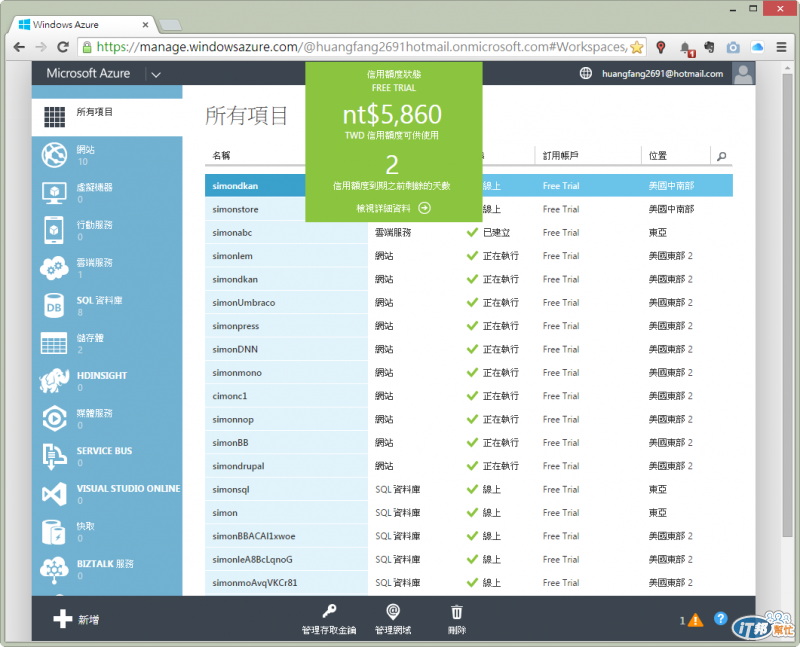Select the Windows Azure browser tab

(x=83, y=24)
